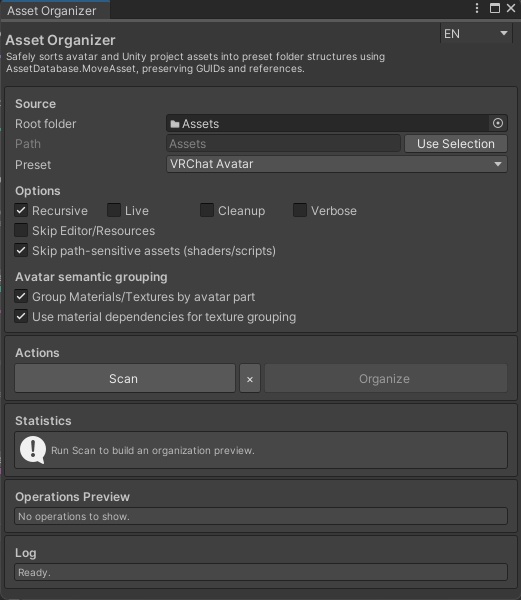
Task: Click the 'Ready.' log text
Action: (34, 572)
